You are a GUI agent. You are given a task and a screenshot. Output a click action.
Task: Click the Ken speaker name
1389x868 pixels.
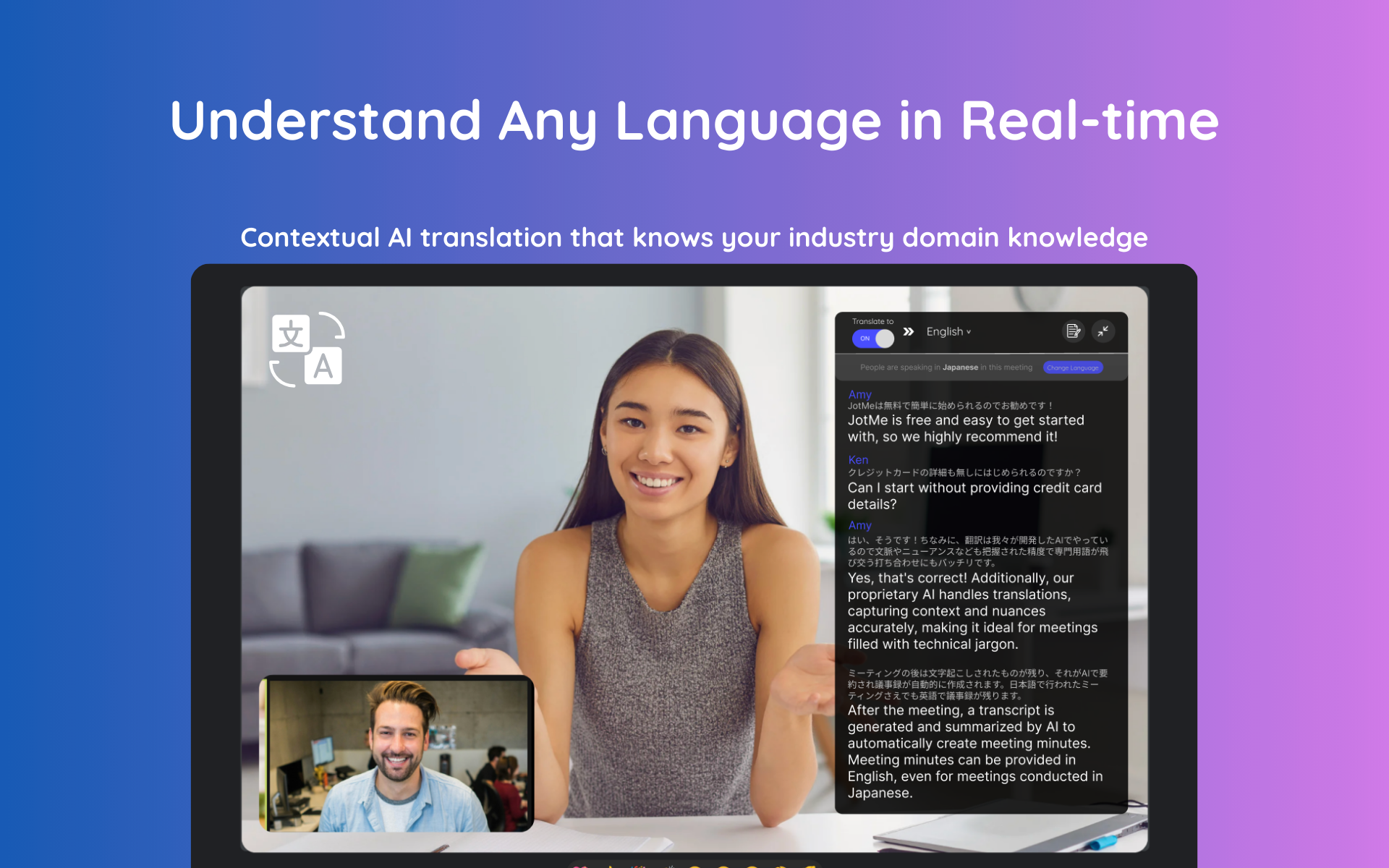858,460
